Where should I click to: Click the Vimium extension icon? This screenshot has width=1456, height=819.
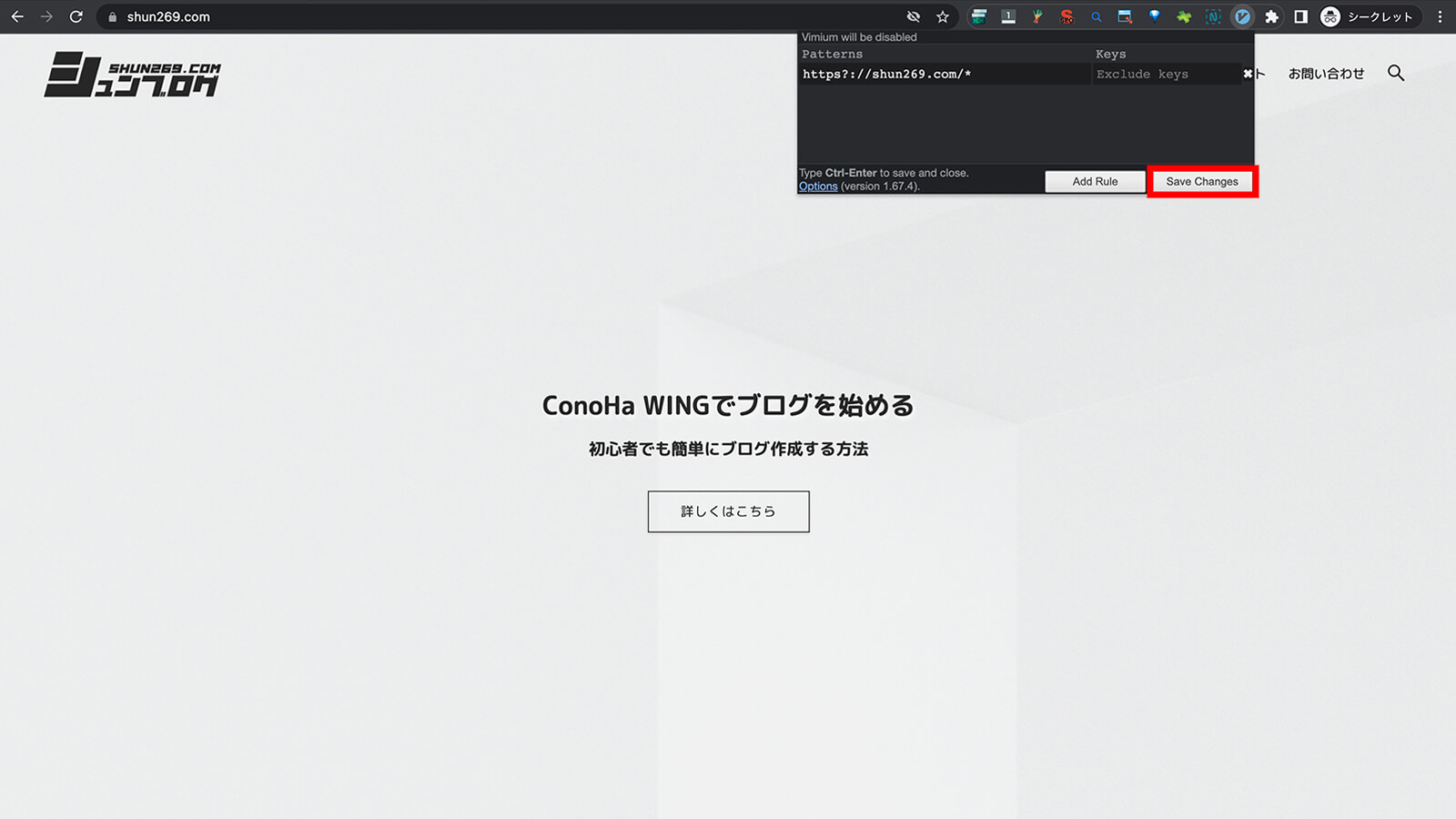coord(1242,16)
